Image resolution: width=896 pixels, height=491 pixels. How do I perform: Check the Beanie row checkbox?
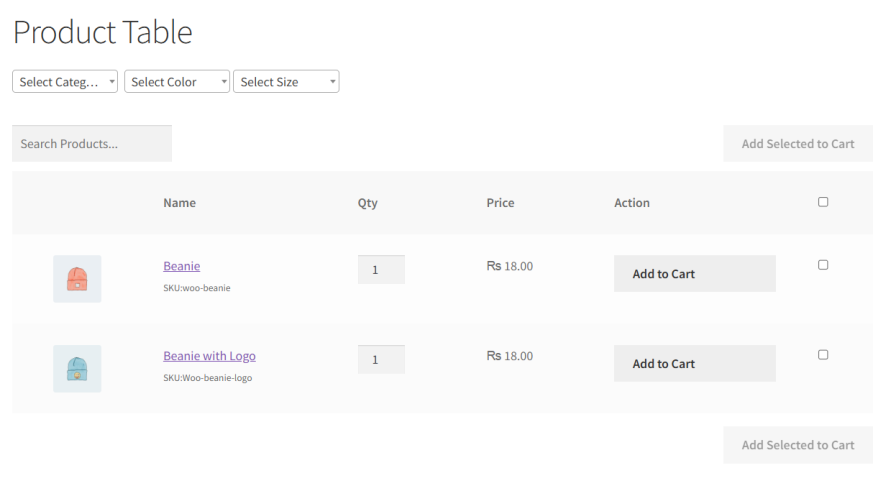(x=823, y=265)
